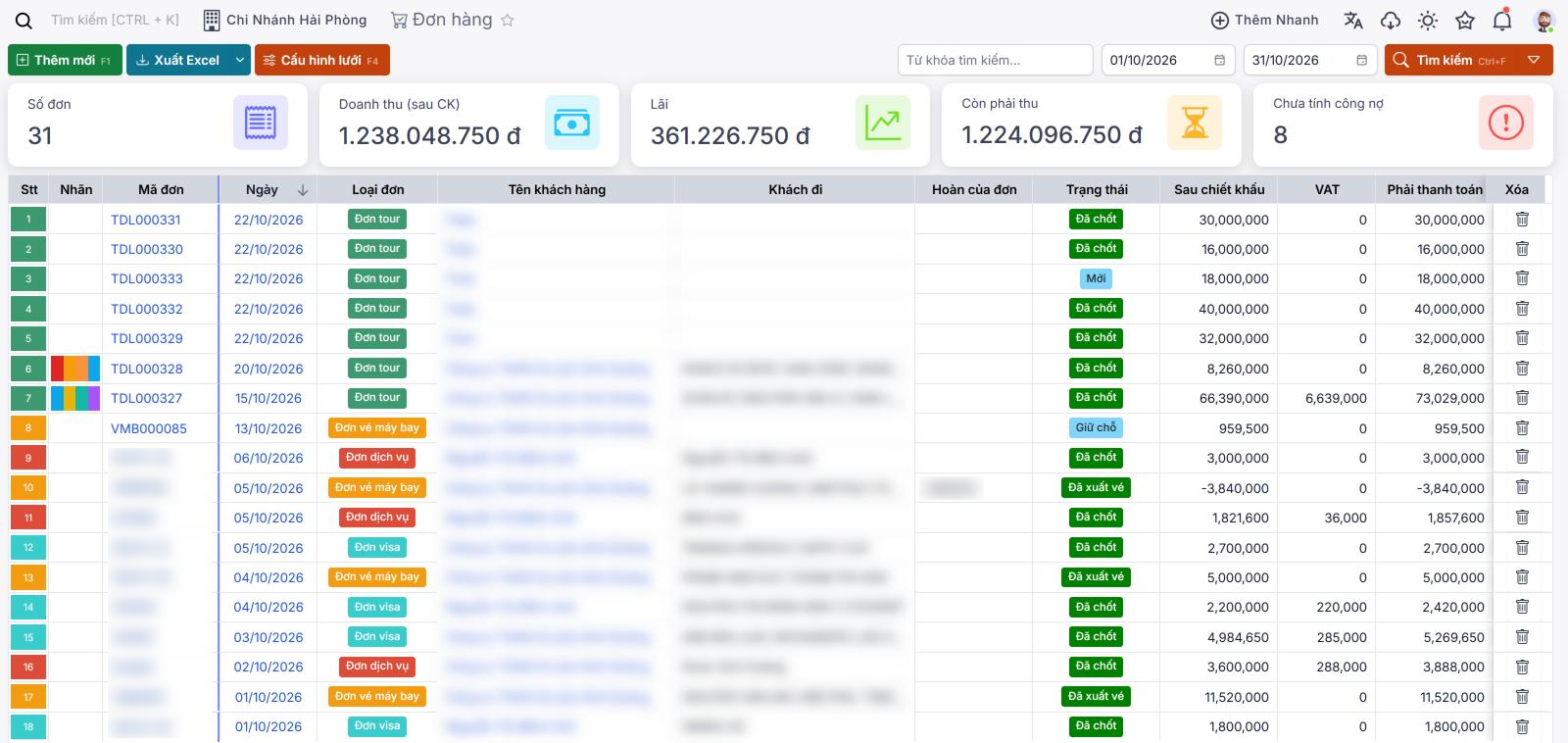Expand the Tìm kiếm filter dropdown arrow
1568x743 pixels.
[x=1534, y=60]
